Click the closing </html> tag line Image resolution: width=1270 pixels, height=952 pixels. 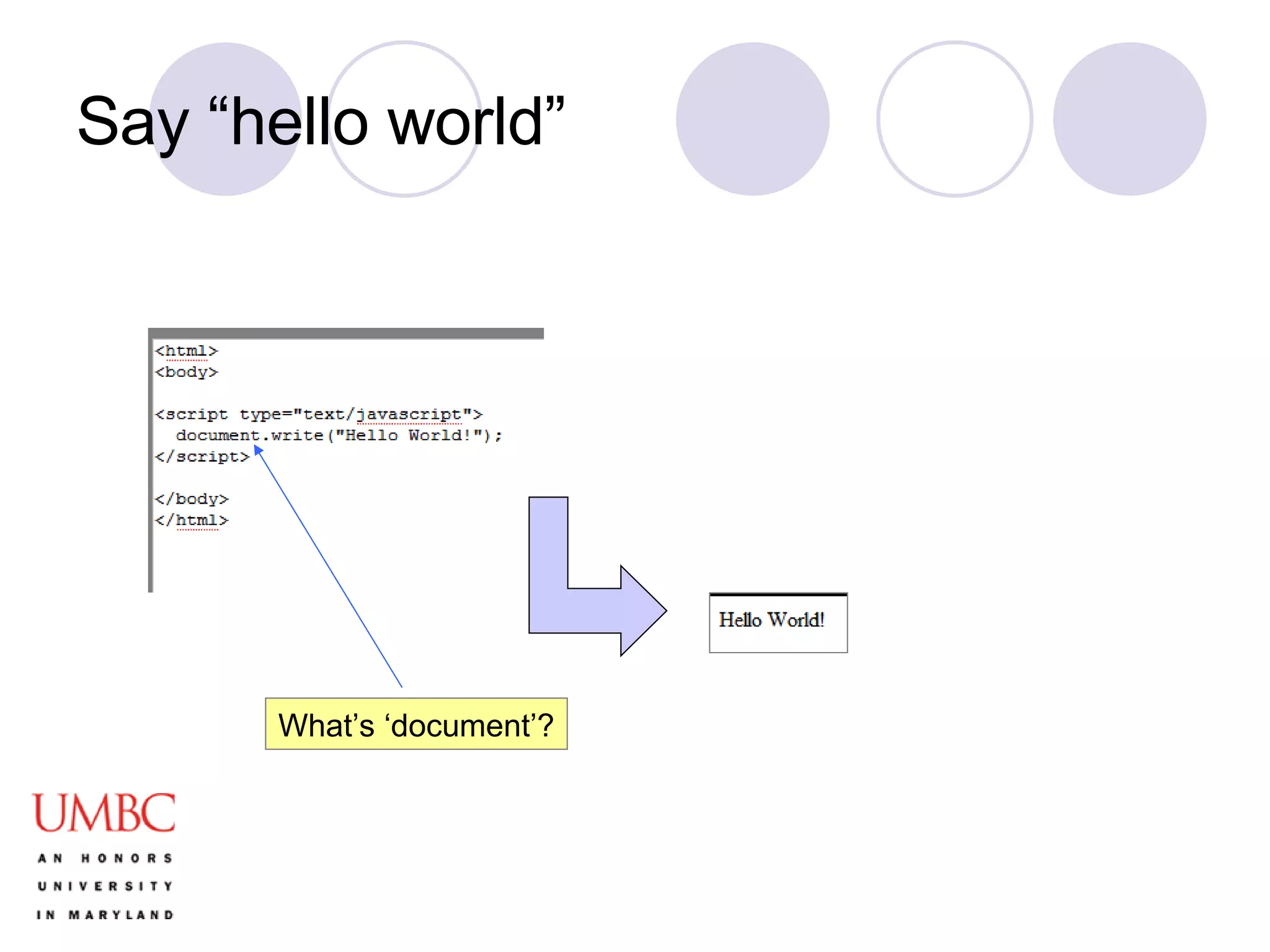pyautogui.click(x=192, y=520)
